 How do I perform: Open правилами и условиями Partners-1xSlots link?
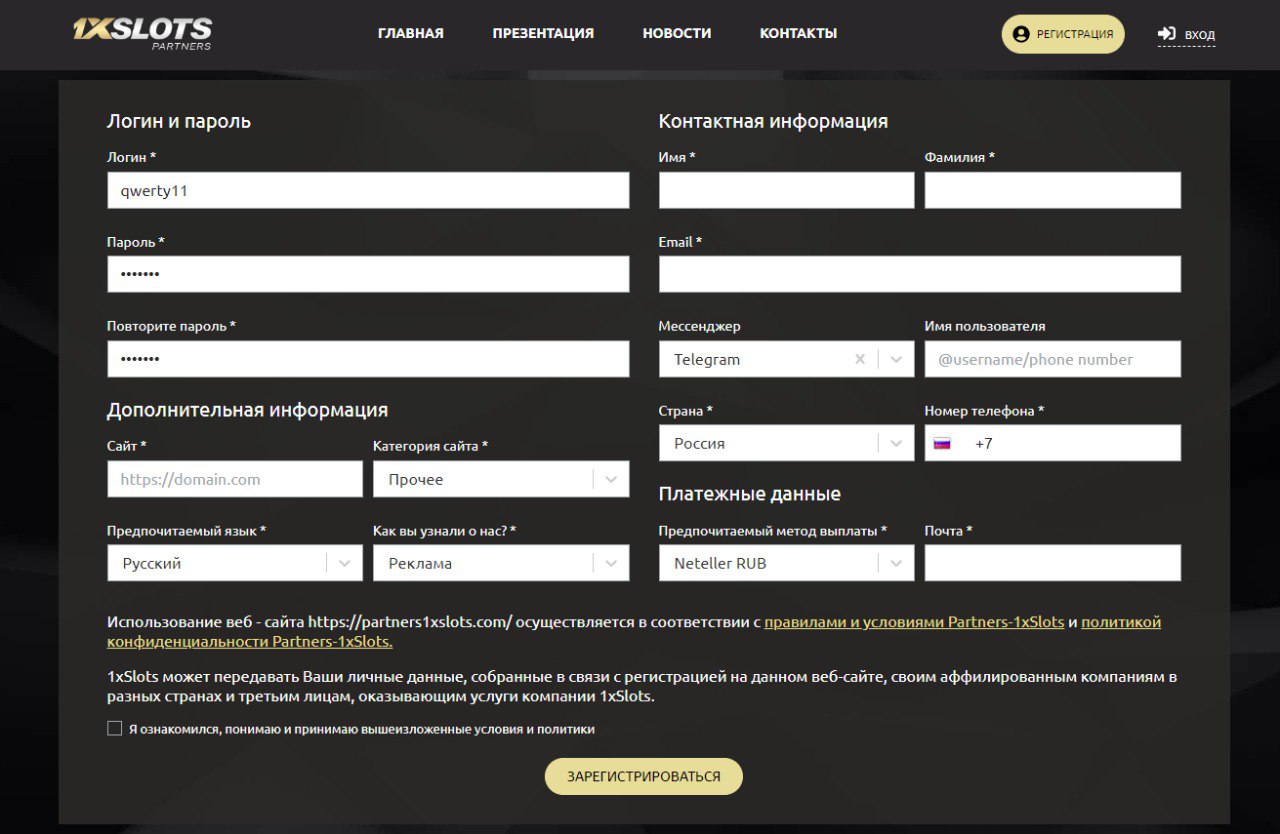click(x=914, y=622)
